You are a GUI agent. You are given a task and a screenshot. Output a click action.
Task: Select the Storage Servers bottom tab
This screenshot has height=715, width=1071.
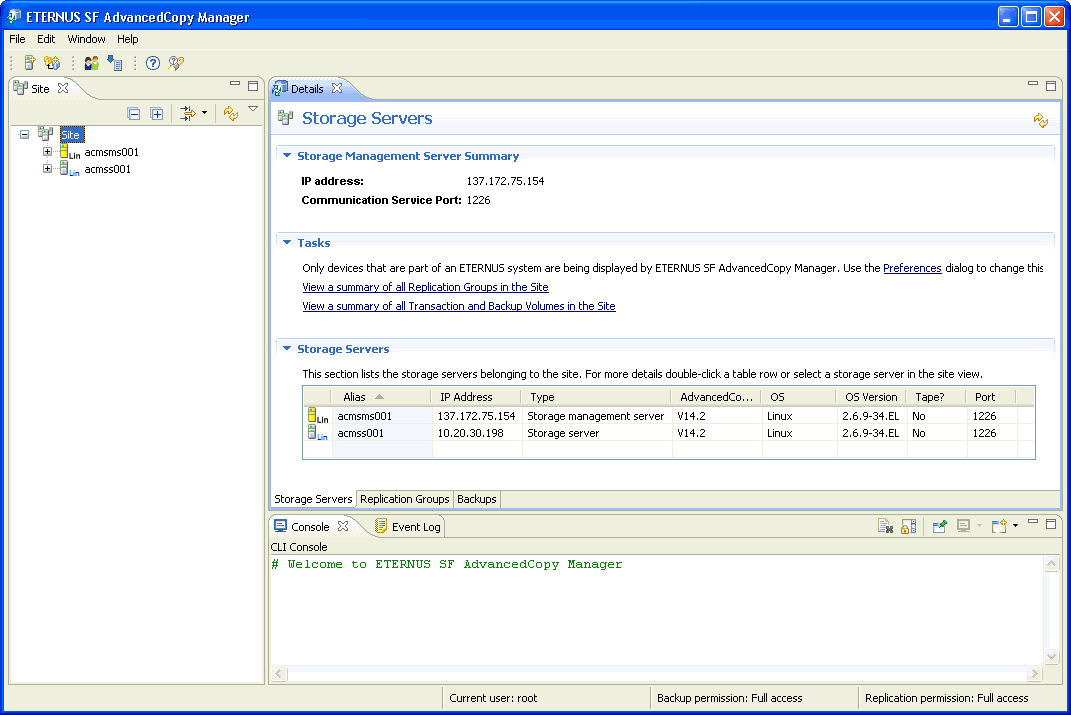313,499
